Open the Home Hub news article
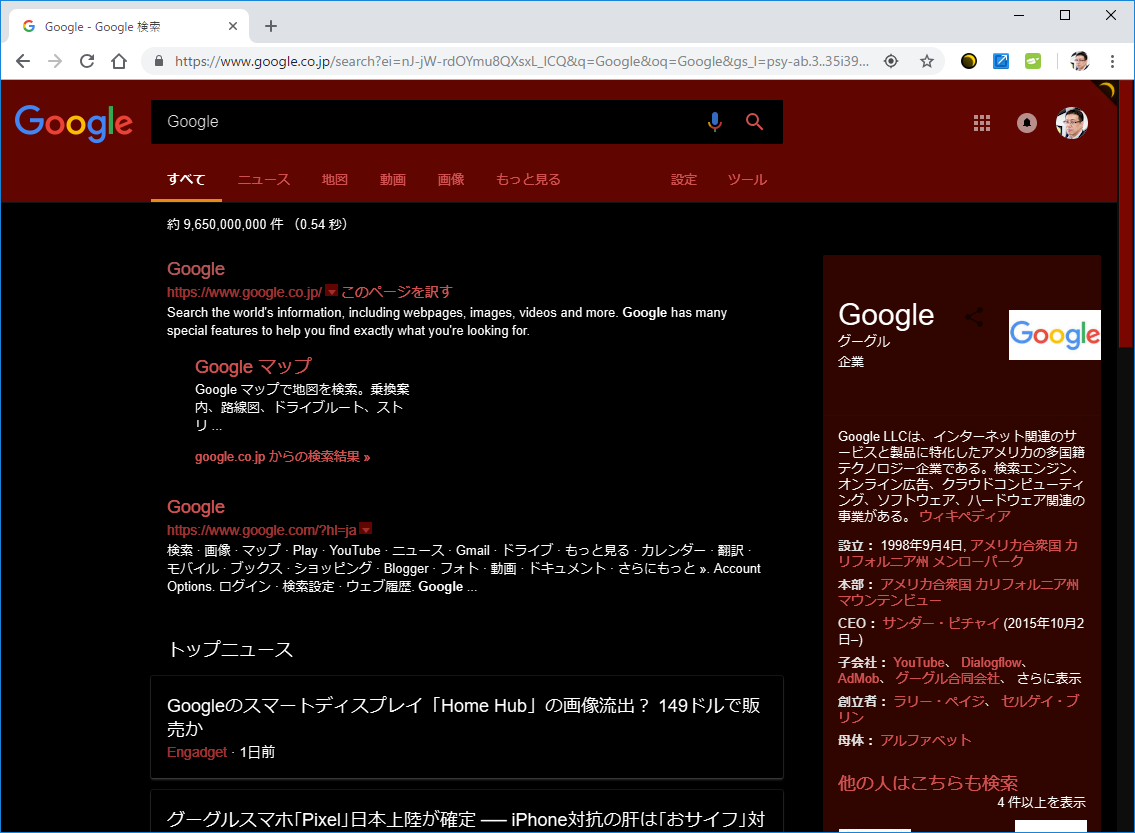 [463, 716]
